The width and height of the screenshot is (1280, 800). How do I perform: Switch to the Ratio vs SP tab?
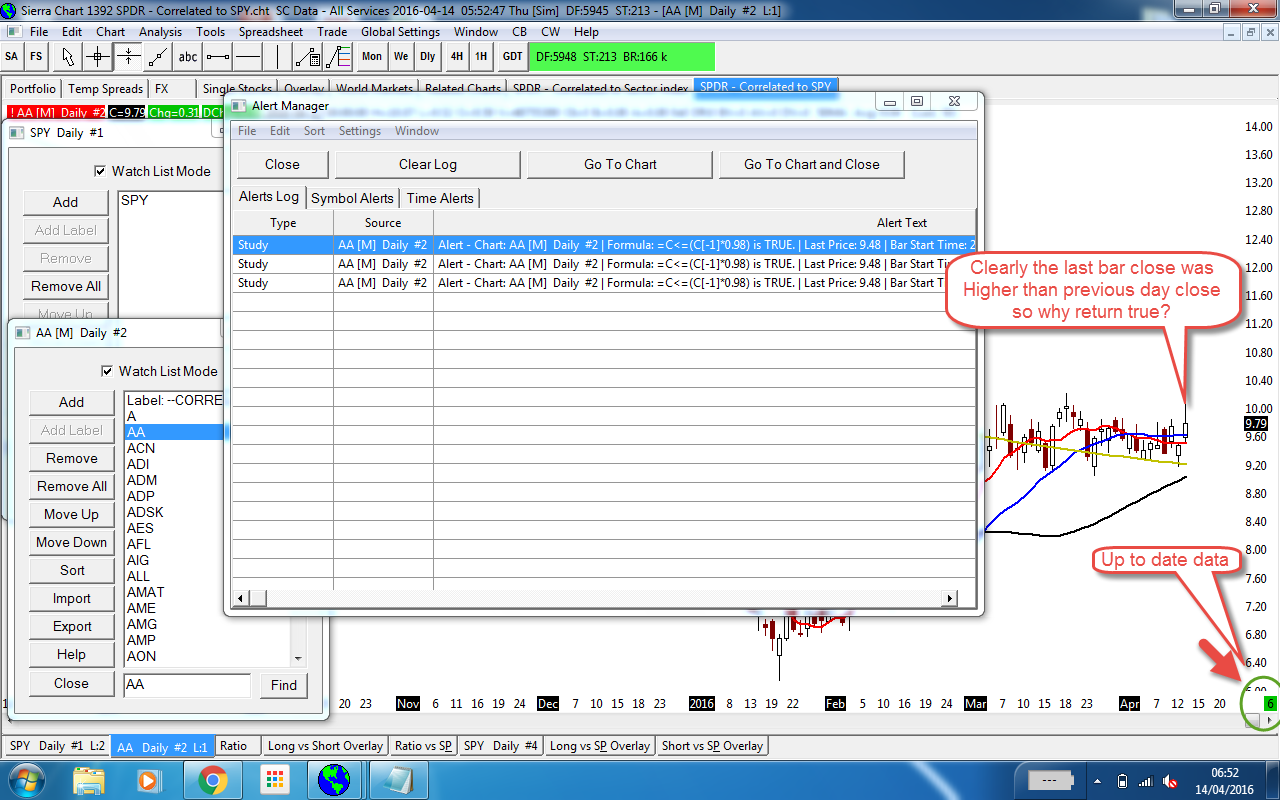click(x=424, y=746)
